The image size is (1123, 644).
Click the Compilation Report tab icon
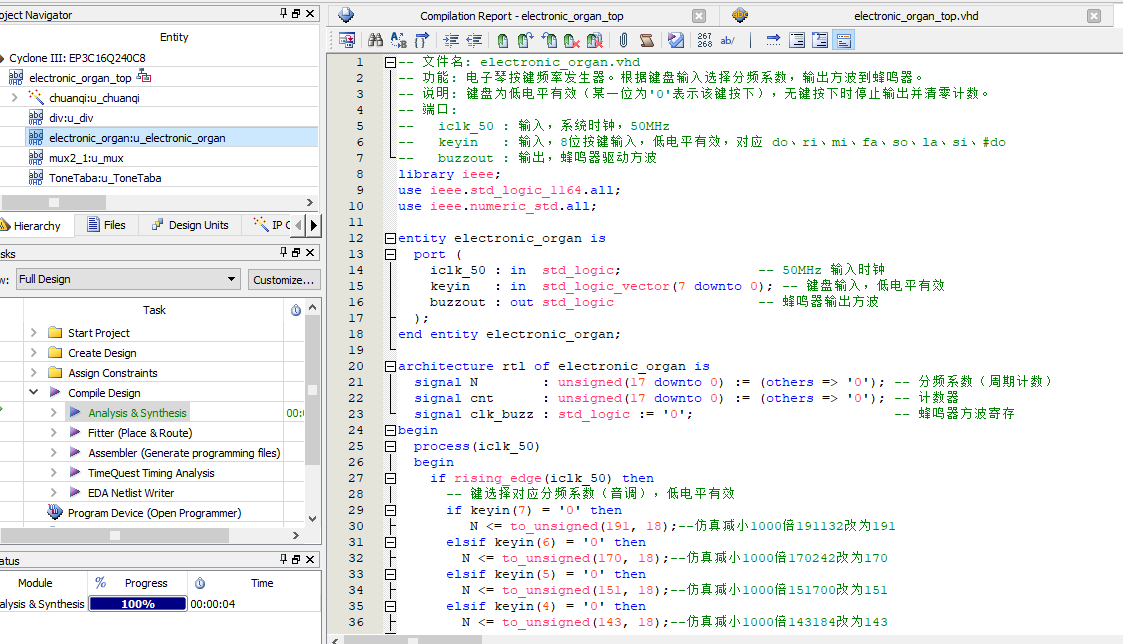point(346,15)
